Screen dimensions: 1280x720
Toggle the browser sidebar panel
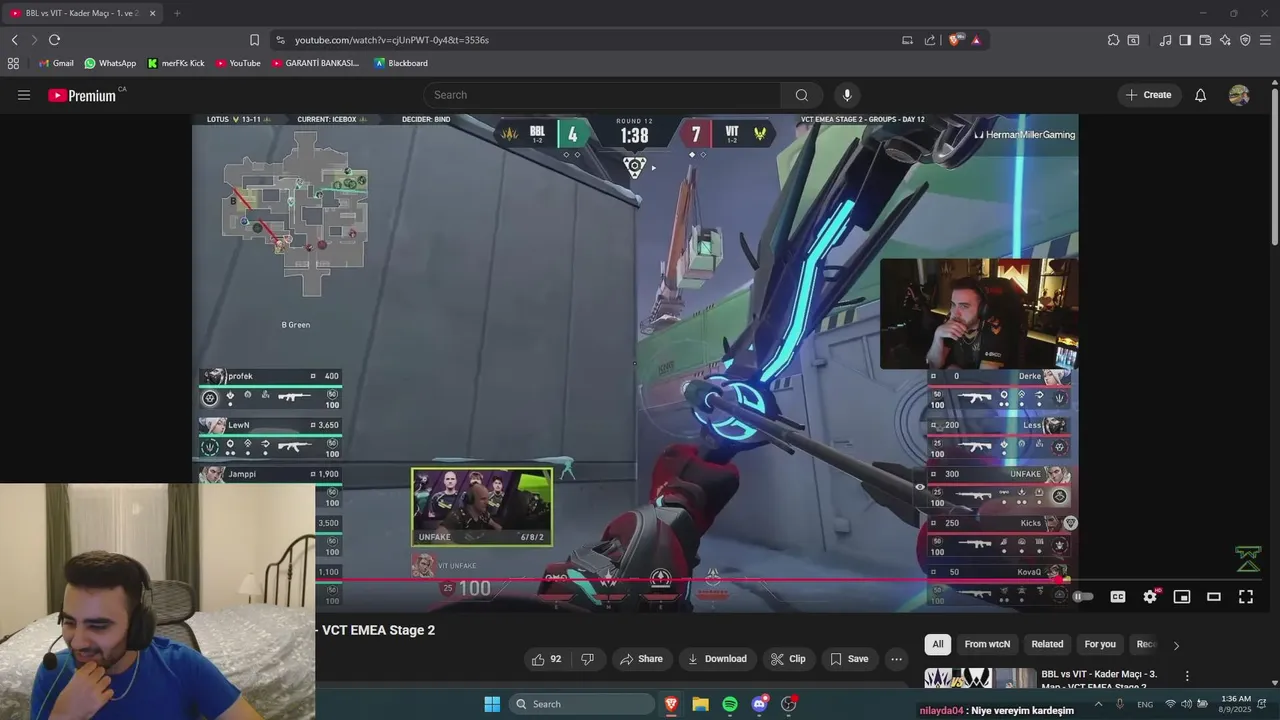click(1185, 40)
